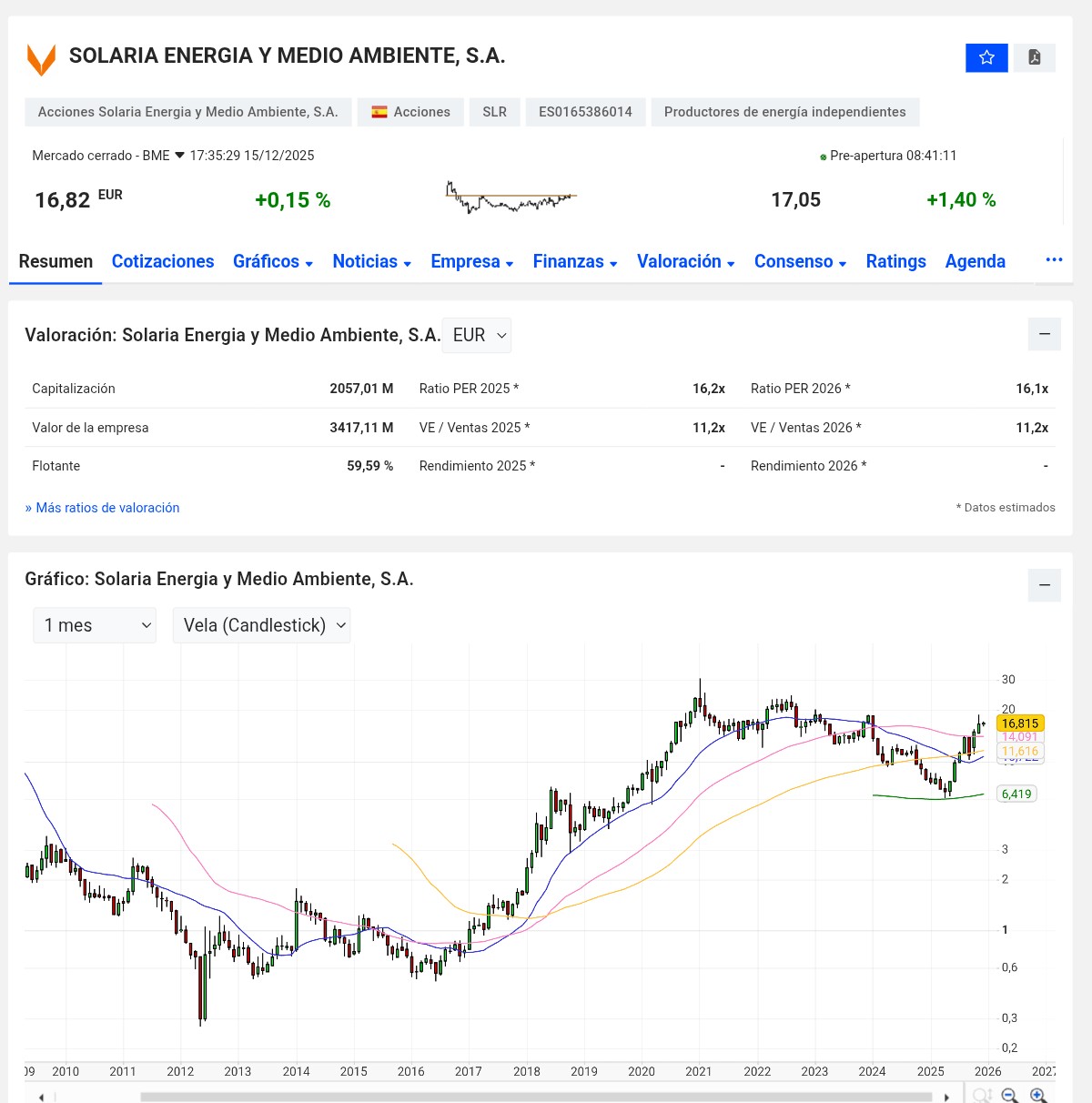This screenshot has width=1092, height=1103.
Task: Open the EUR currency dropdown
Action: pos(477,335)
